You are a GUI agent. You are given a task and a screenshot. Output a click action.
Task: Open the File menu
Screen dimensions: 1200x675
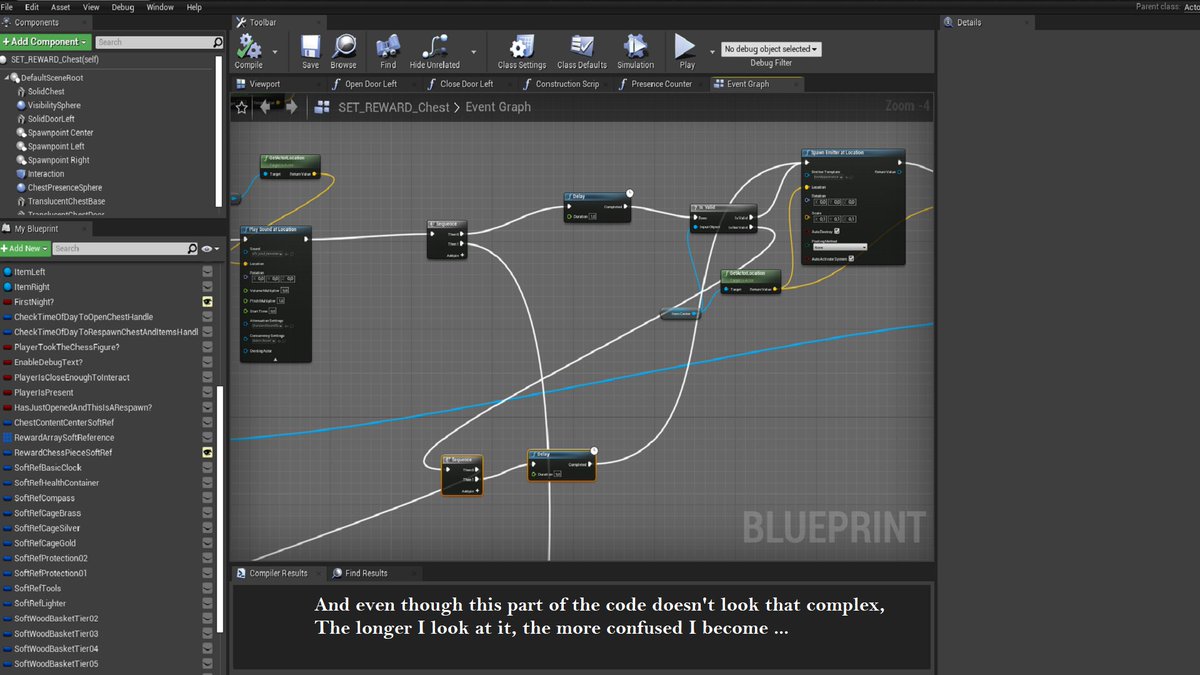point(7,7)
